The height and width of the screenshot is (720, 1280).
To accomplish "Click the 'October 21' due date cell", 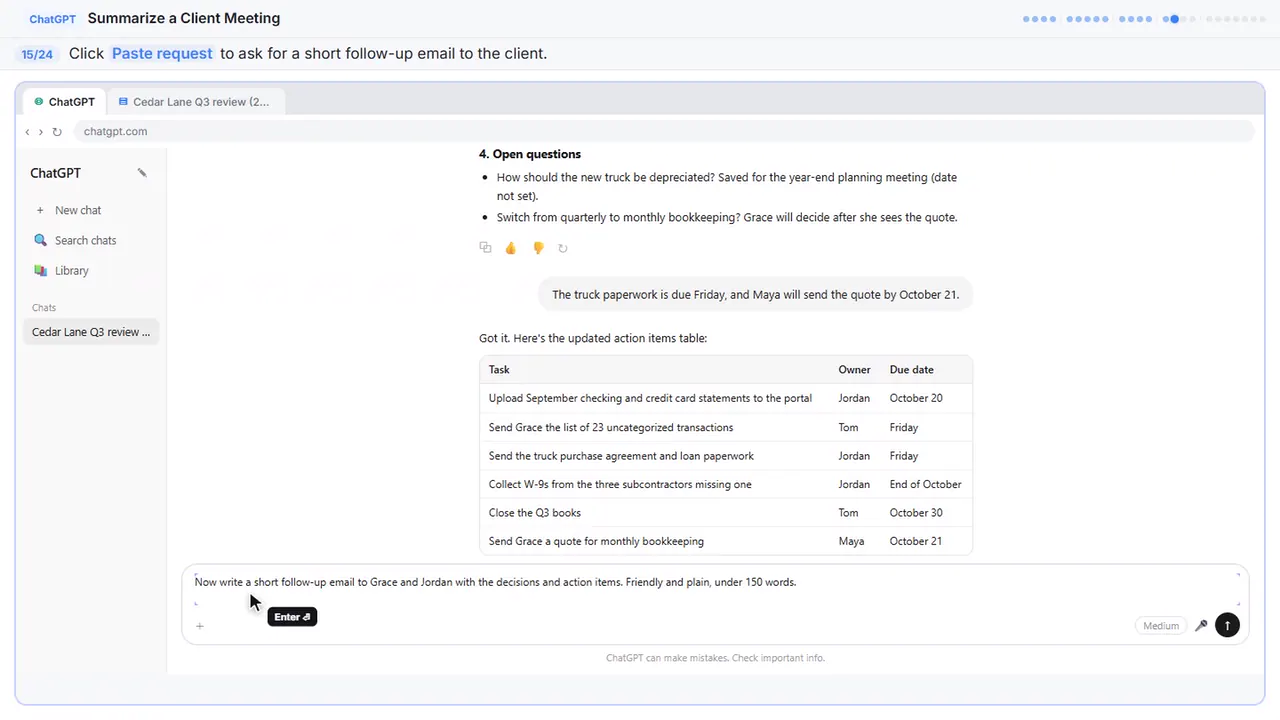I will [x=916, y=542].
